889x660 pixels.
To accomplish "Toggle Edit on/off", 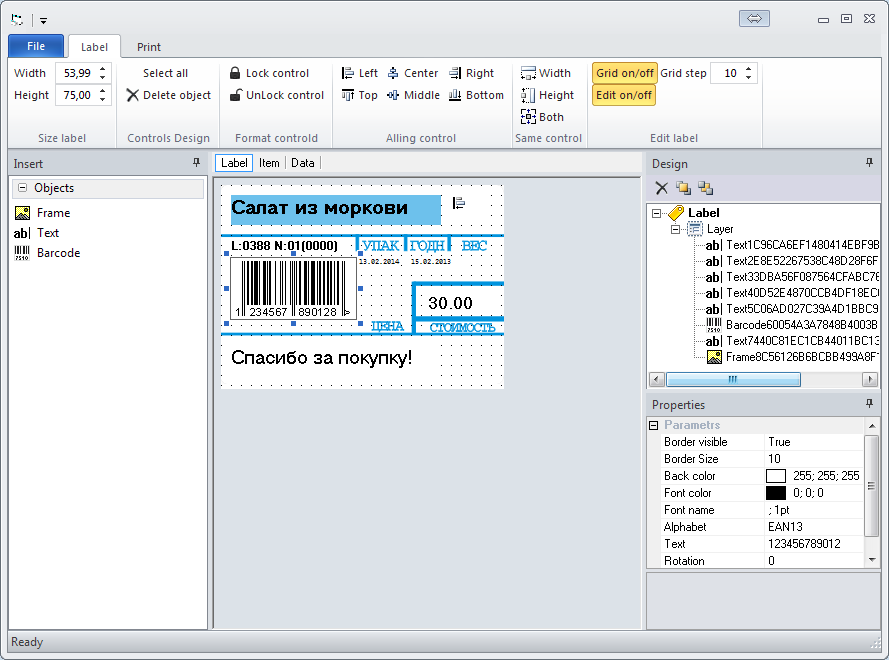I will click(x=624, y=95).
